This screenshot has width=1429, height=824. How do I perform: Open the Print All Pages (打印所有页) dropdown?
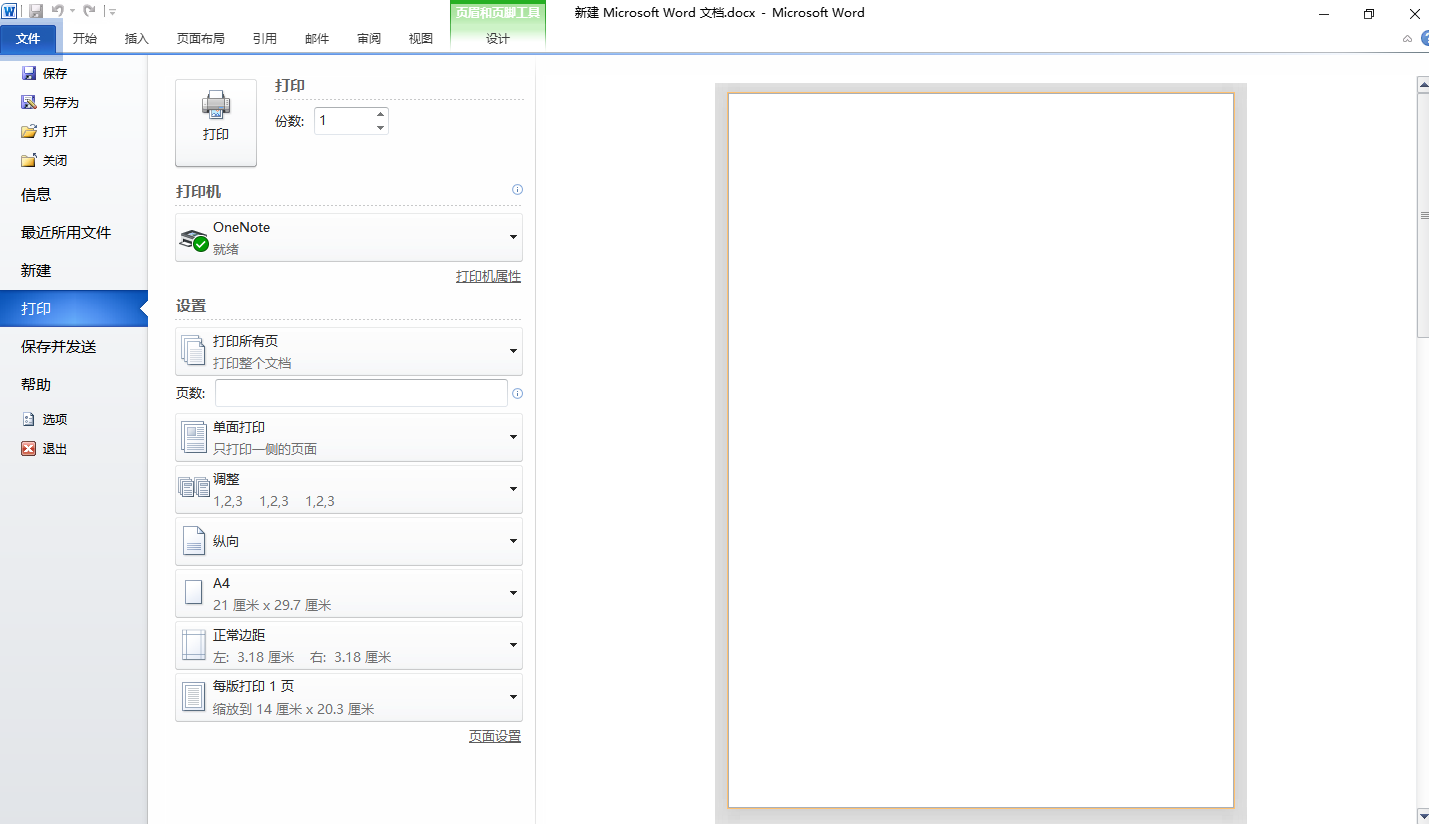pyautogui.click(x=349, y=351)
